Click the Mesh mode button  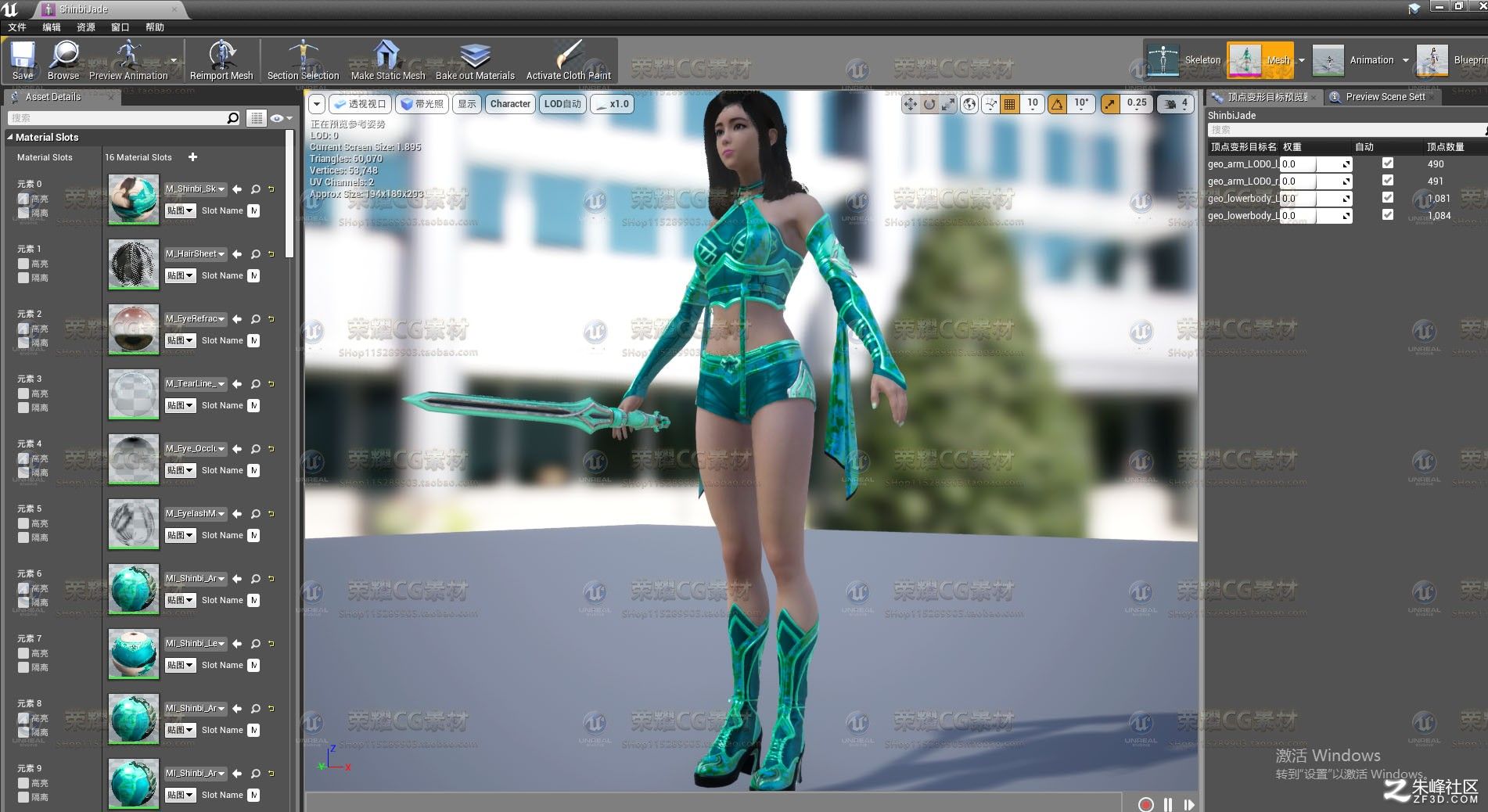[1260, 60]
